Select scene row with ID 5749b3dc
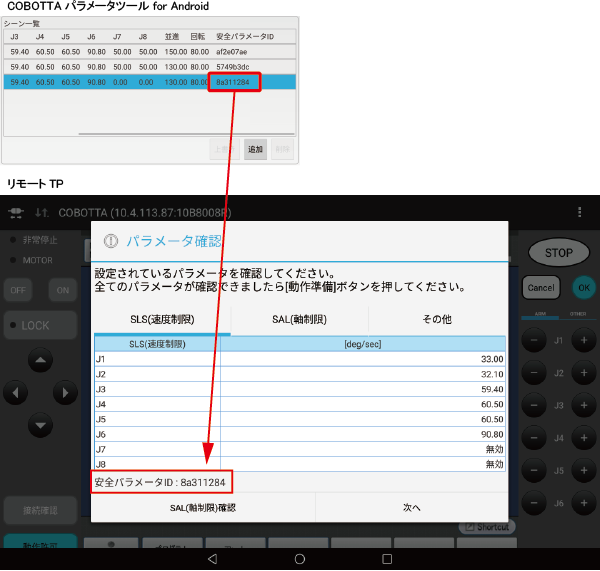The image size is (600, 571). click(x=150, y=66)
